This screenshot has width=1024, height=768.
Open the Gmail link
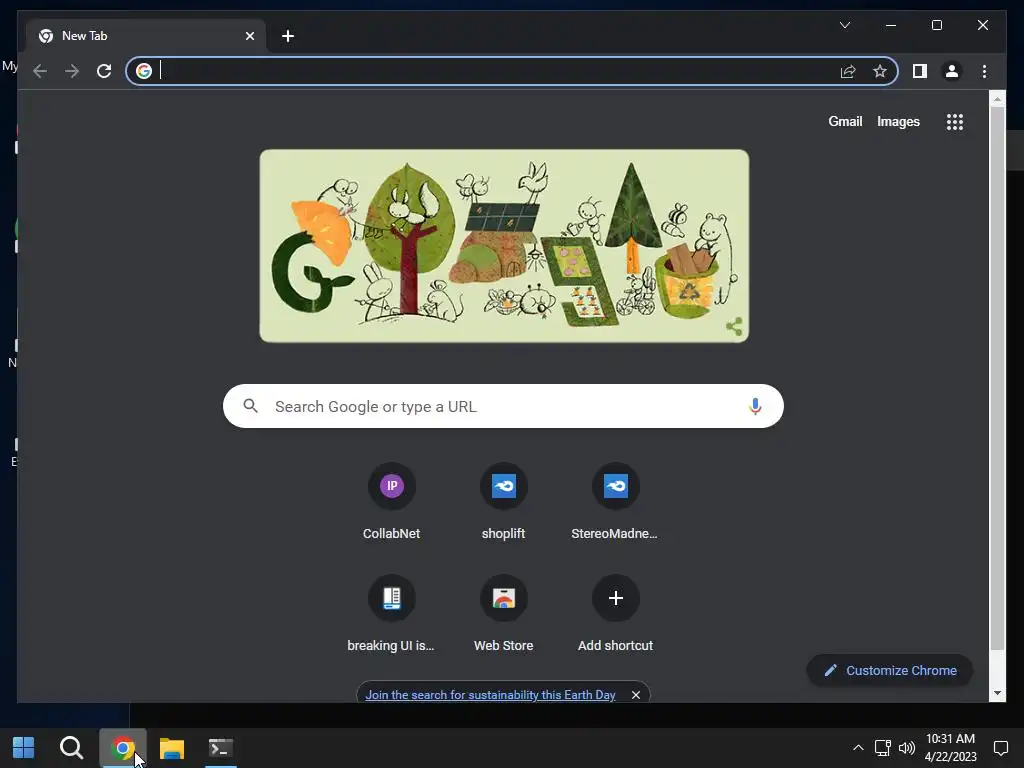(845, 121)
